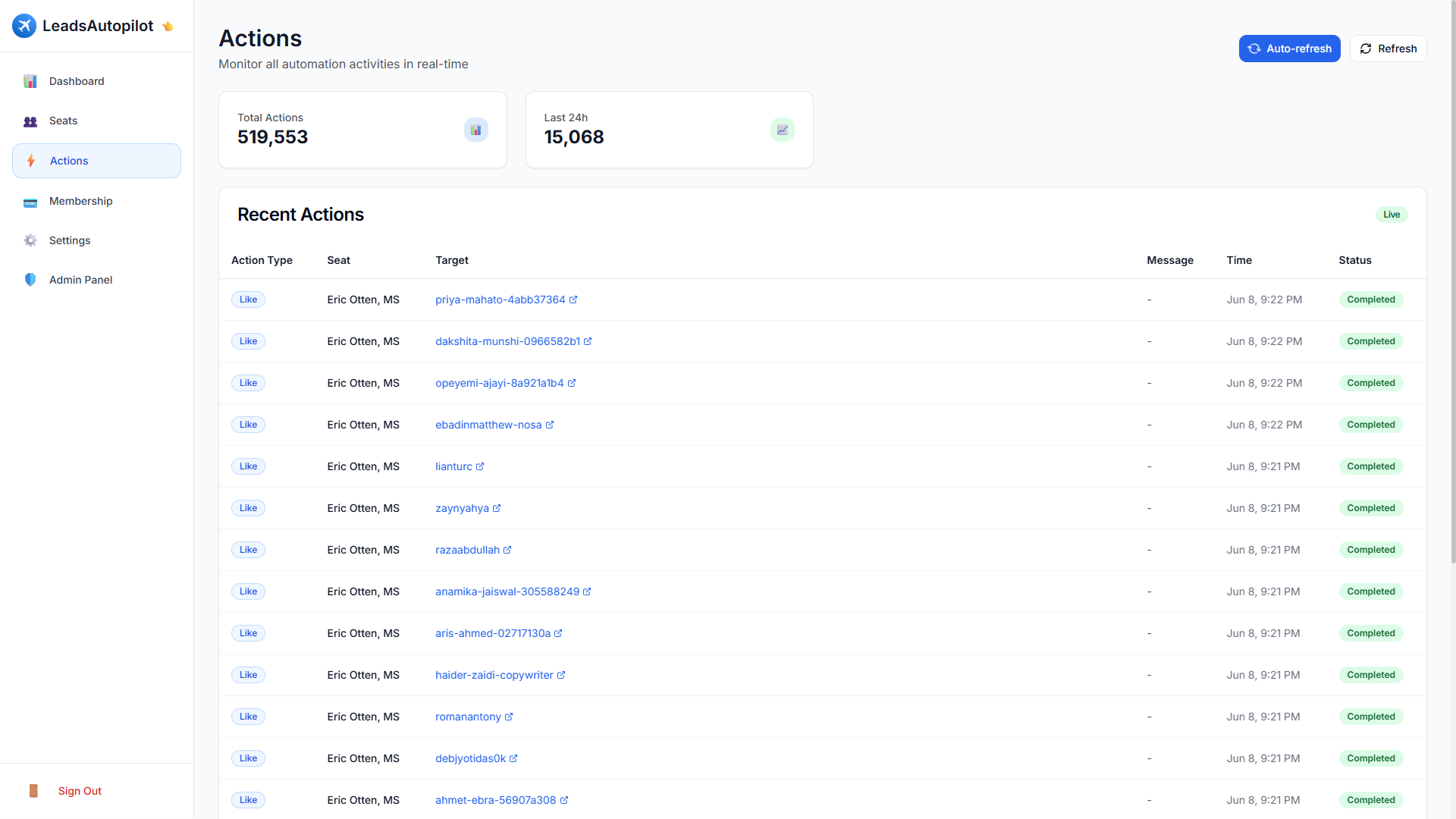Screen dimensions: 1456x819
Task: Click Eric Otten, MS in the razaabdullah row
Action: [x=363, y=550]
